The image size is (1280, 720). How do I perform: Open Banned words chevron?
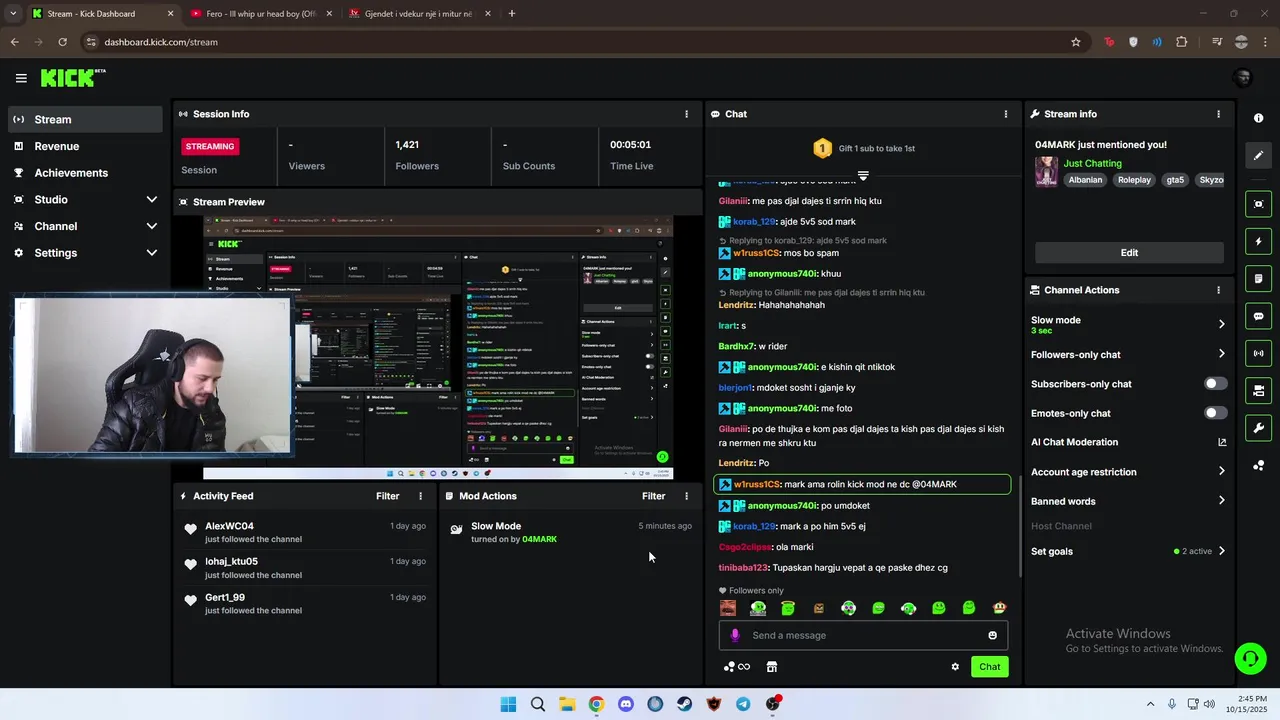(x=1221, y=501)
